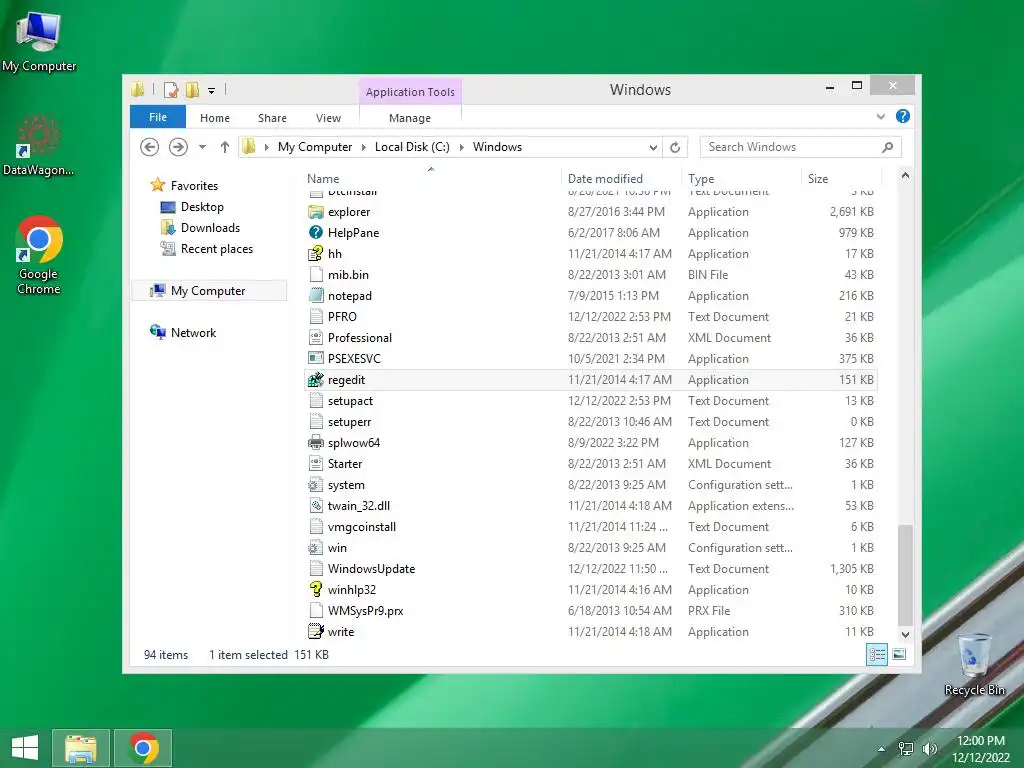This screenshot has height=768, width=1024.
Task: Open the Windows Start button
Action: [x=25, y=748]
